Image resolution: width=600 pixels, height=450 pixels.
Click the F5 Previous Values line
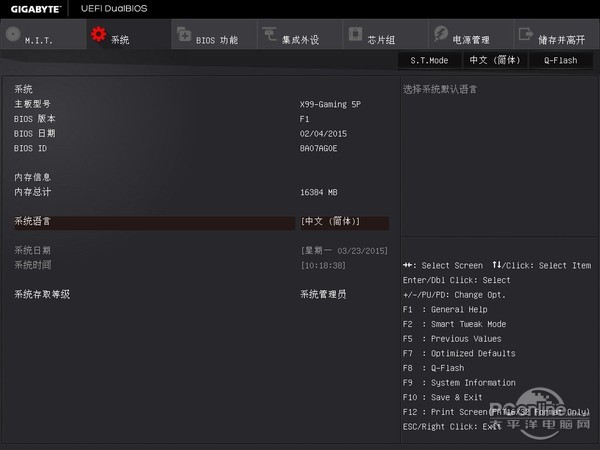pyautogui.click(x=452, y=339)
